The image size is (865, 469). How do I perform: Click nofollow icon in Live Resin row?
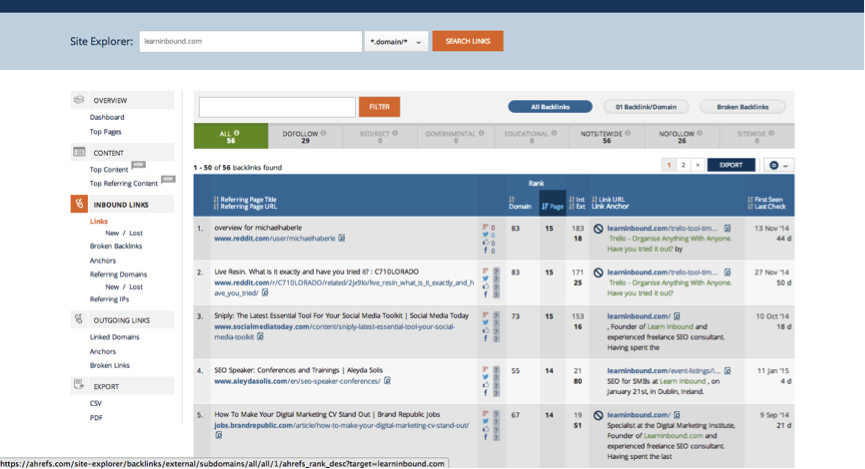tap(598, 273)
